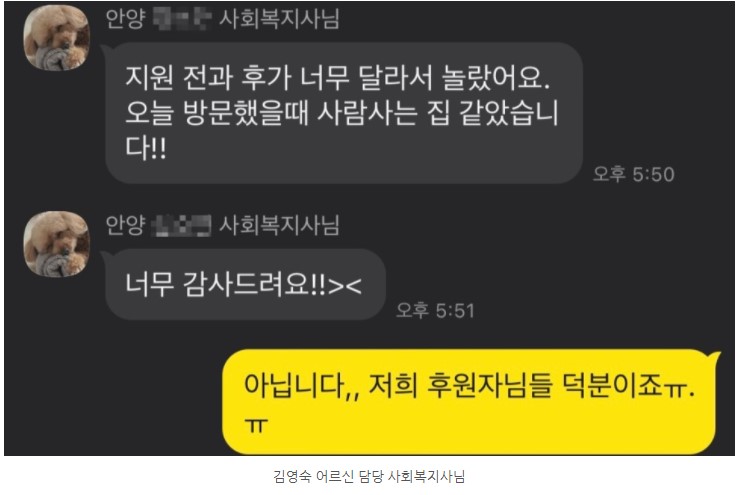740x495 pixels.
Task: Click the 오후 5:51 timestamp
Action: pos(435,310)
